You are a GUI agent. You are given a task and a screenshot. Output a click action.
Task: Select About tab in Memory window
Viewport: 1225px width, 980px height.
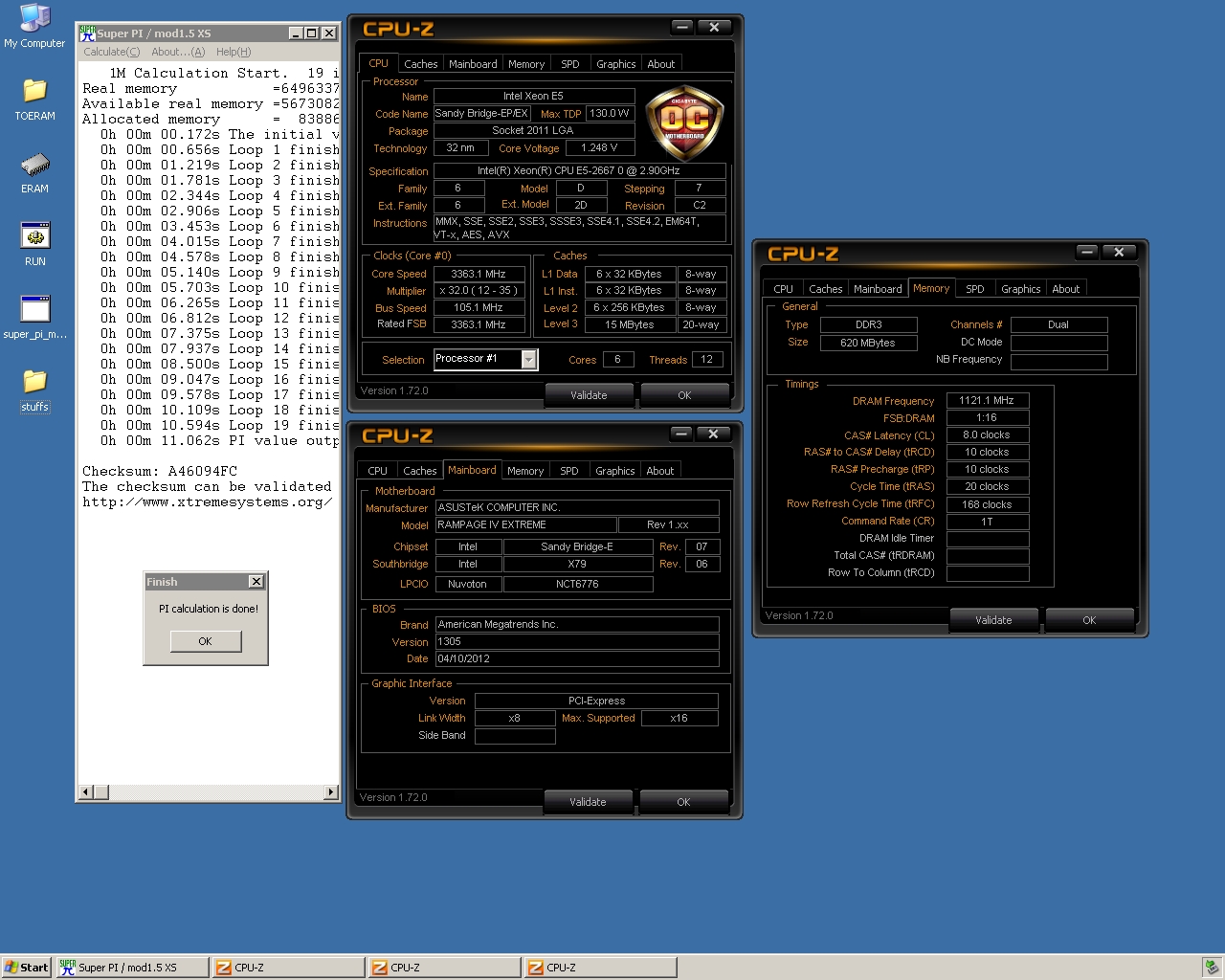(1066, 289)
